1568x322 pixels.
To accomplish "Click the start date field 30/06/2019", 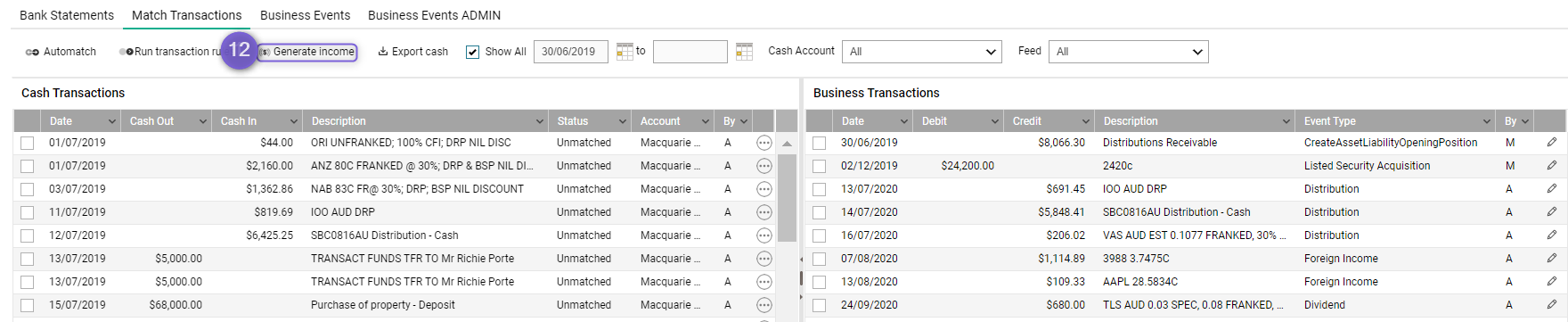I will click(571, 52).
